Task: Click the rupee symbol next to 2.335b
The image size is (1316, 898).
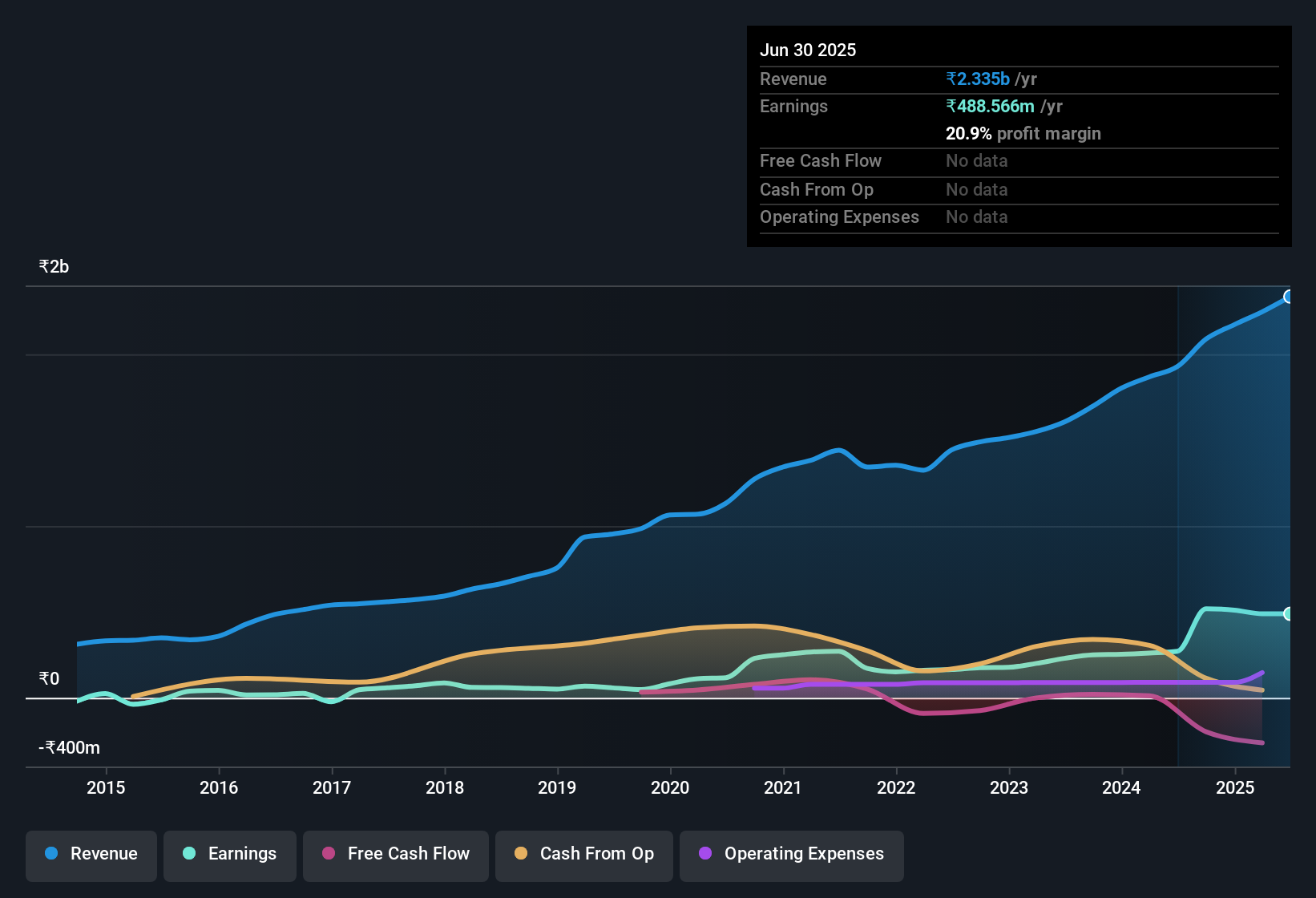Action: click(x=951, y=79)
